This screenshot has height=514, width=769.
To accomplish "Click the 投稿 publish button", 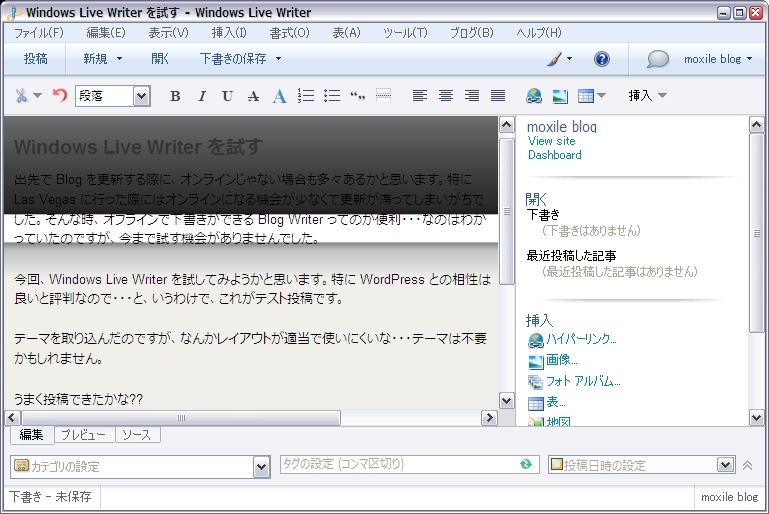I will coord(35,59).
